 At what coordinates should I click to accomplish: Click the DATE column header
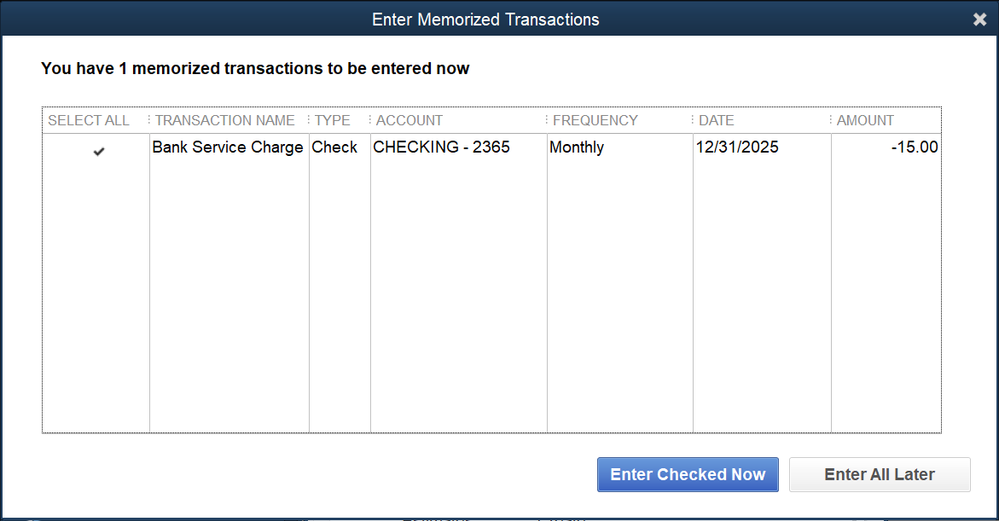716,120
